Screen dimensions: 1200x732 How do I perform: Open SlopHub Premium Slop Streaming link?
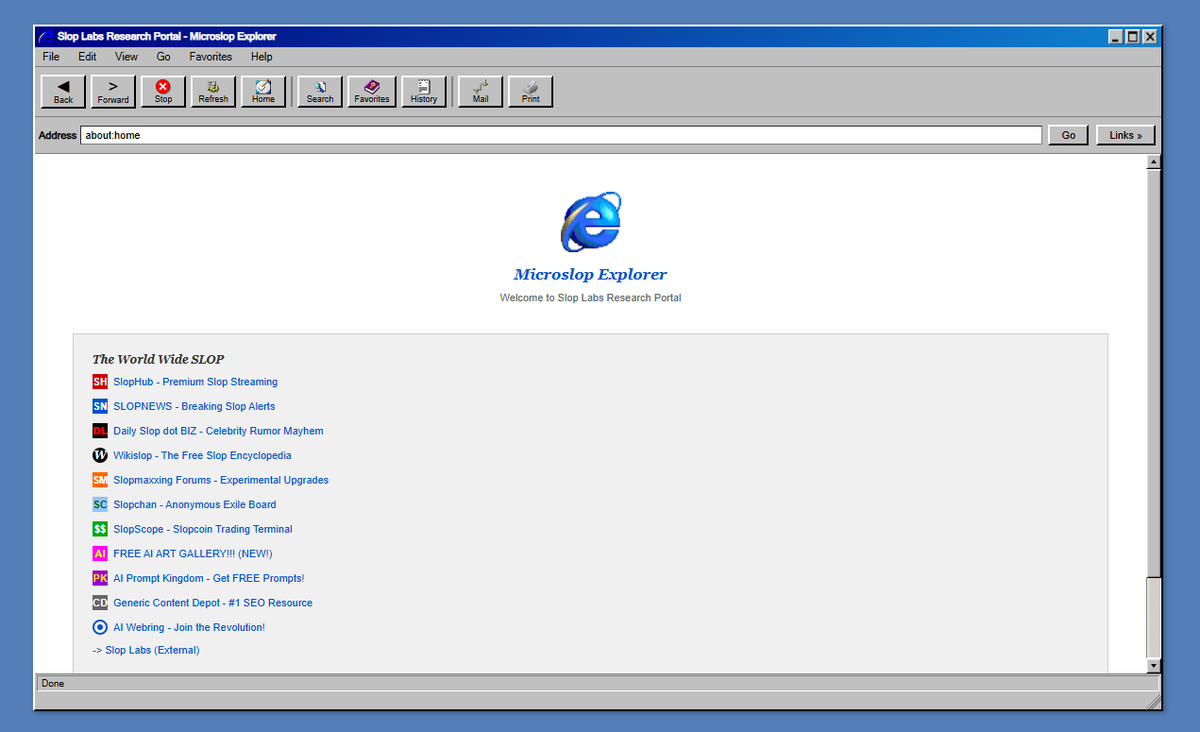click(x=195, y=382)
